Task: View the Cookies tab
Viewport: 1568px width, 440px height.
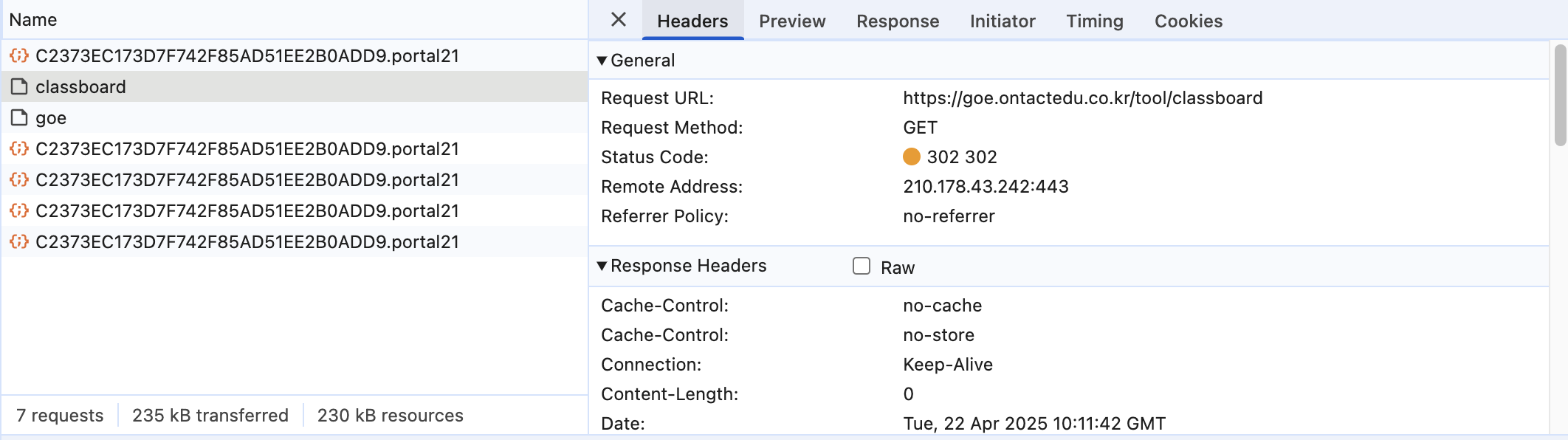Action: tap(1189, 21)
